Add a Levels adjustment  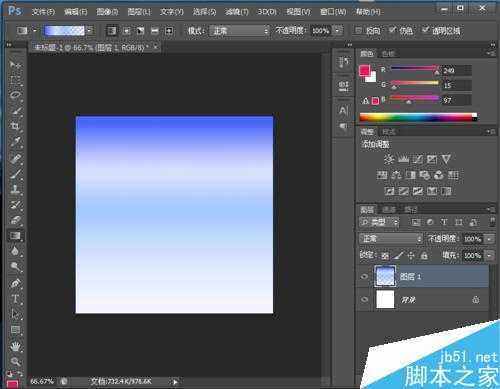tap(403, 159)
